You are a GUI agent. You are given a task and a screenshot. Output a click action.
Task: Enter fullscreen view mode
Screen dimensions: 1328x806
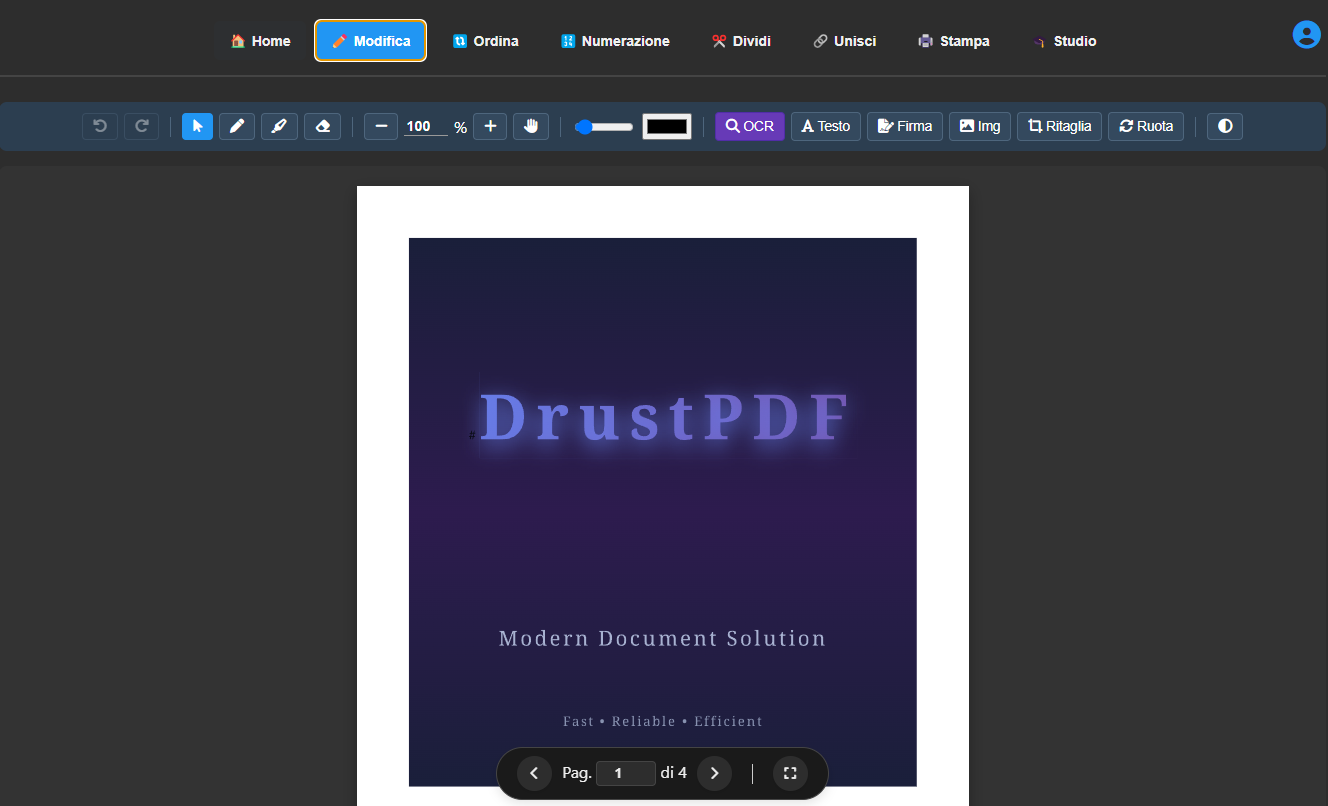(x=790, y=773)
